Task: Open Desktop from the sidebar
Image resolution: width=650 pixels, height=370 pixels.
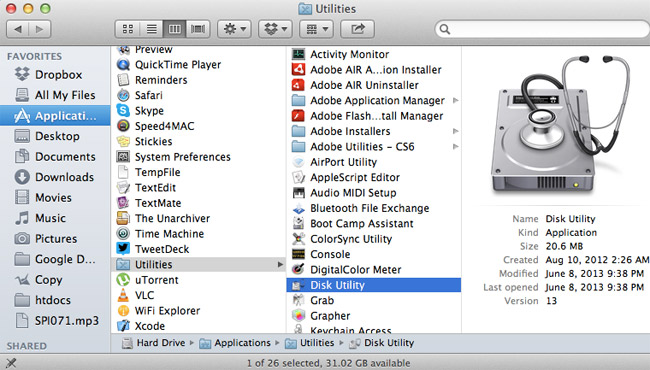Action: click(55, 136)
